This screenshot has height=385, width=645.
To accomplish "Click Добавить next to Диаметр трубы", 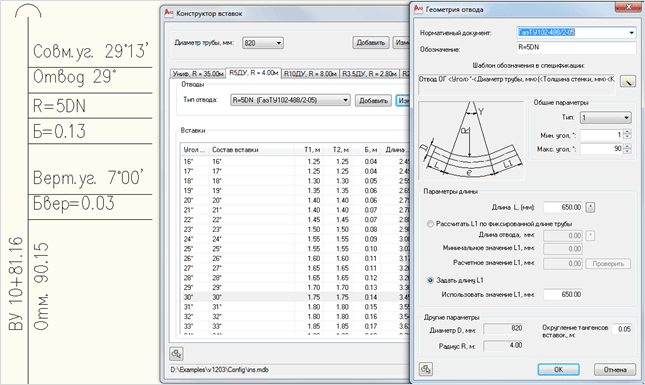I will click(x=371, y=42).
